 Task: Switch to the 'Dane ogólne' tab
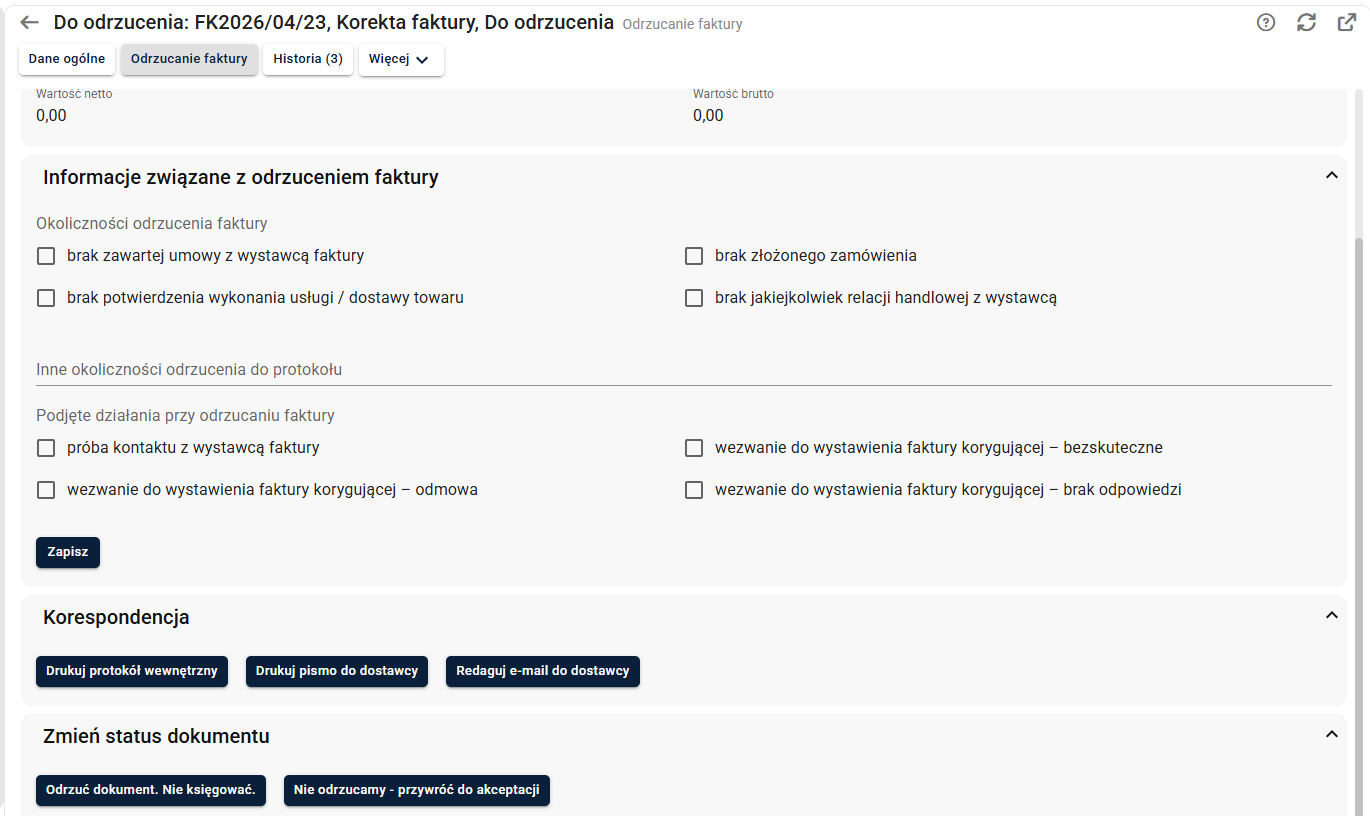tap(67, 60)
